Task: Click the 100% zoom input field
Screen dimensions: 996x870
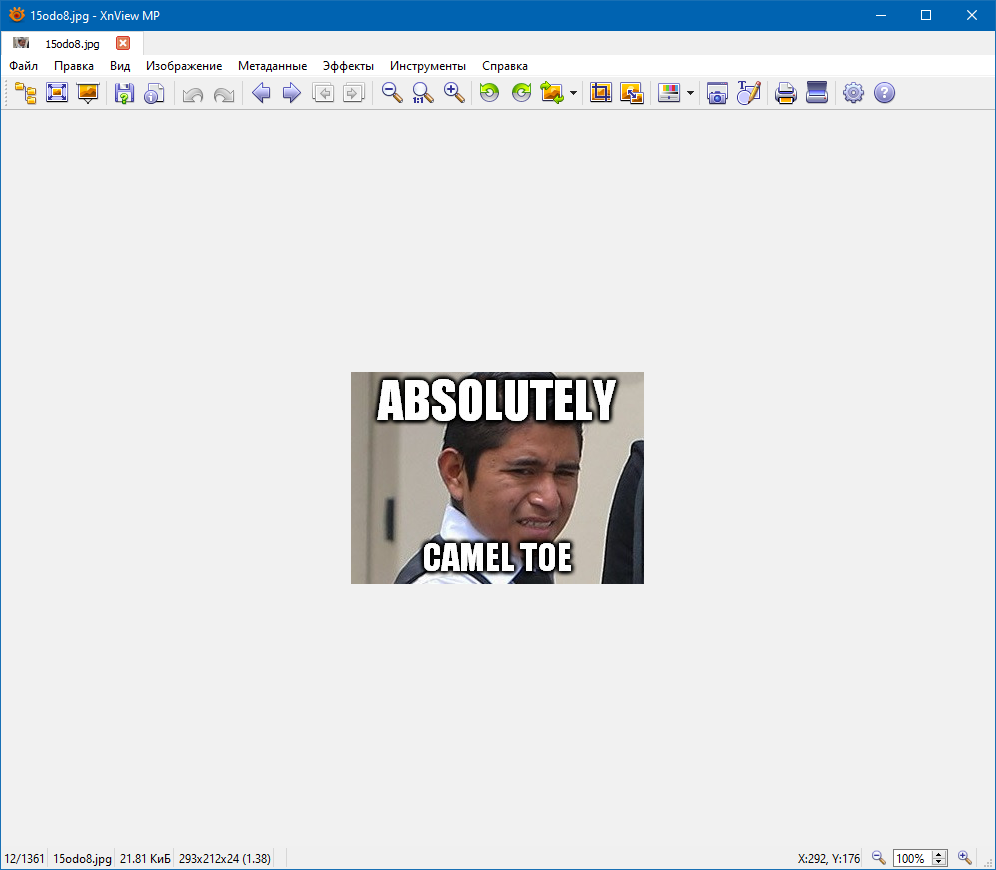Action: [x=912, y=859]
